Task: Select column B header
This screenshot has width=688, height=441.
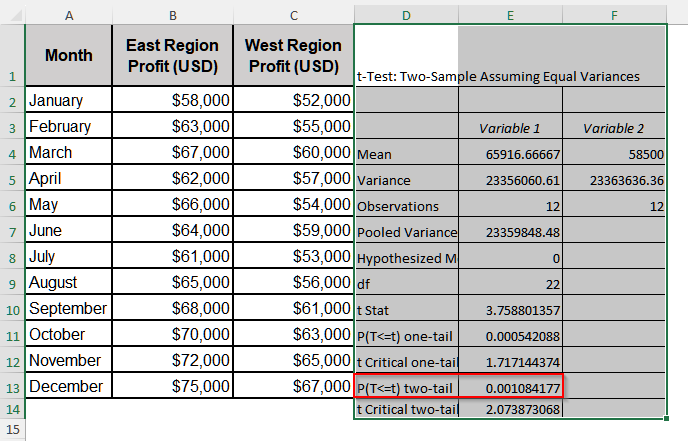Action: point(173,15)
